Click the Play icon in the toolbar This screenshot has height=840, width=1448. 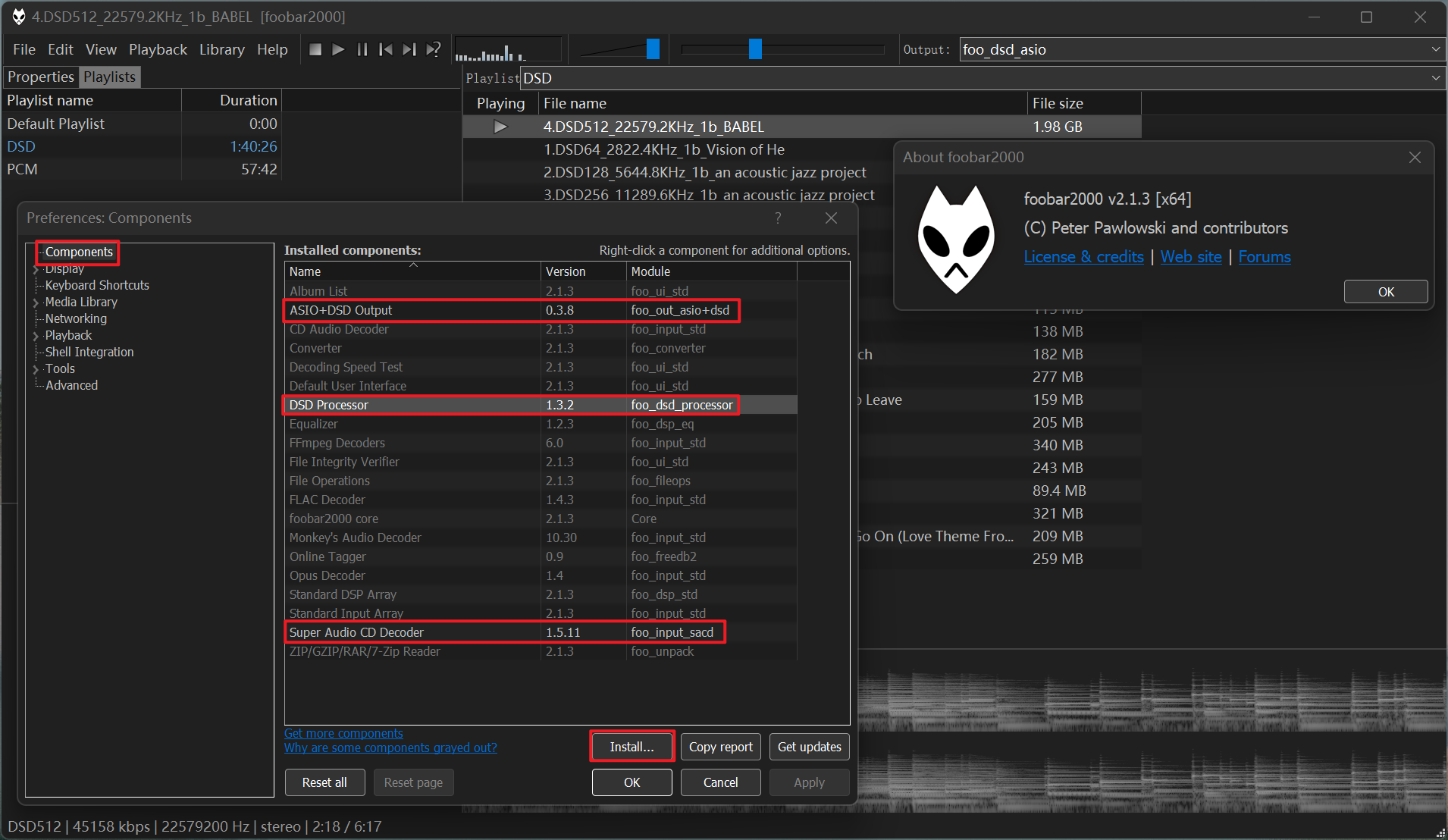tap(338, 49)
